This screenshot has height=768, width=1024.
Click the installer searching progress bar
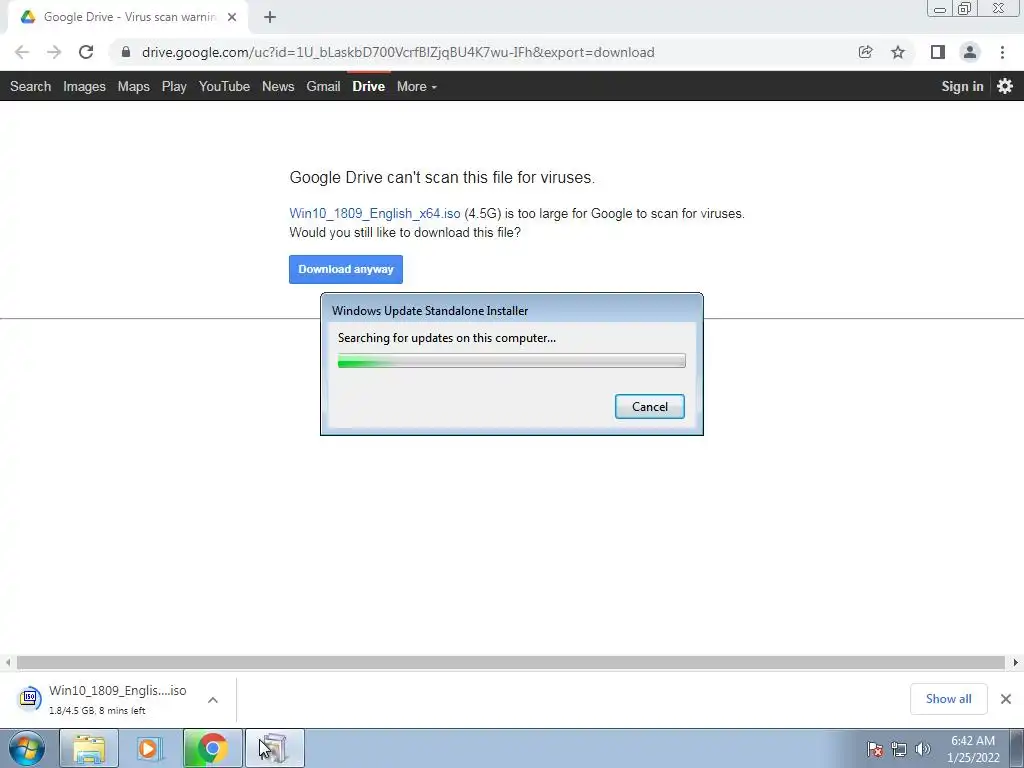511,360
